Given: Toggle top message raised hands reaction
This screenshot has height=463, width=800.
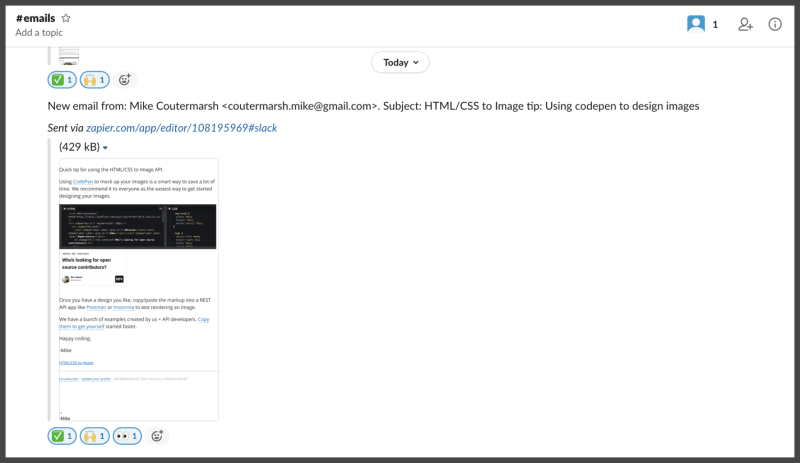Looking at the screenshot, I should click(94, 80).
